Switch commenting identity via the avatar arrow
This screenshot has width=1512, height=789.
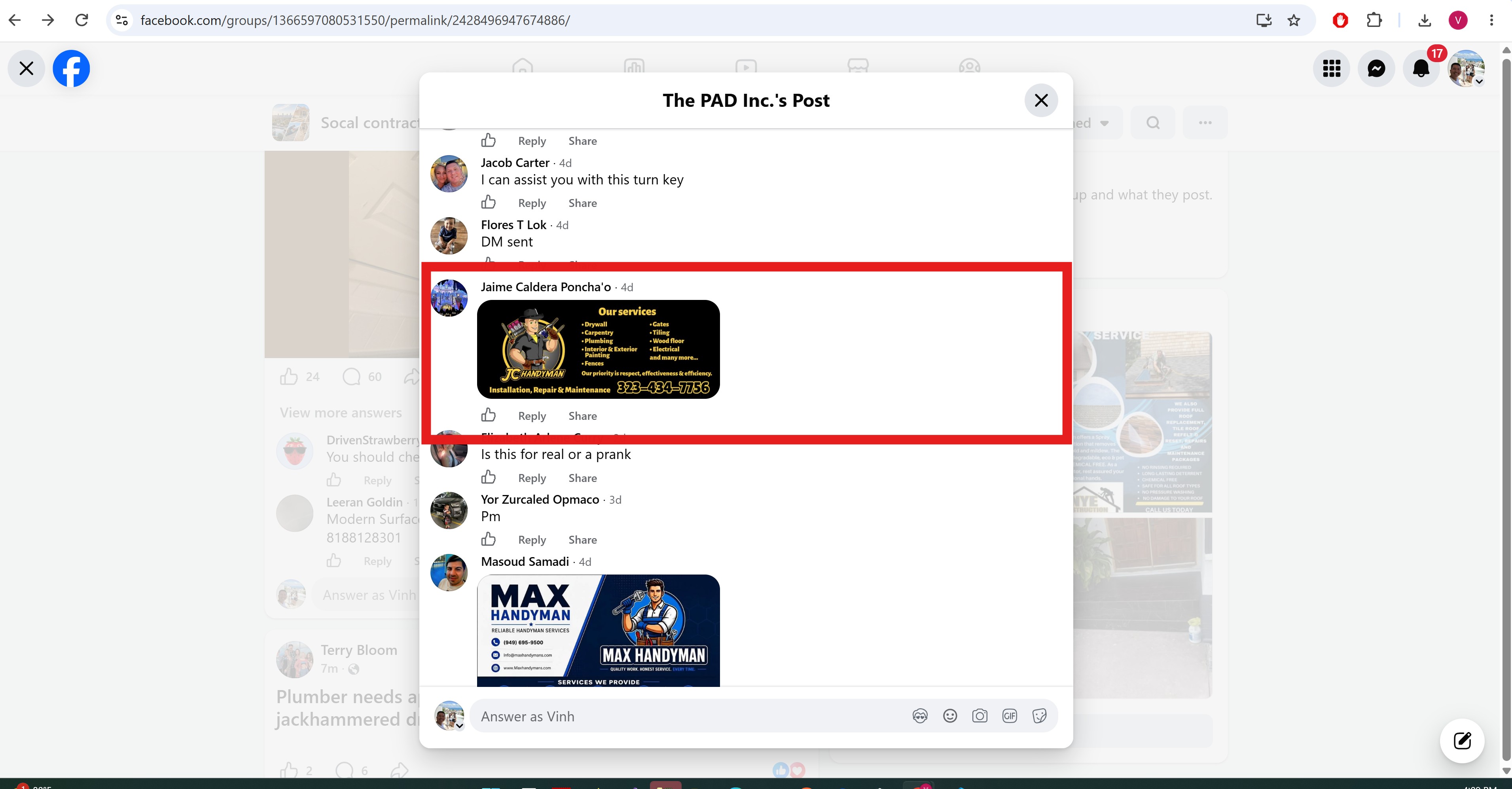pos(460,726)
